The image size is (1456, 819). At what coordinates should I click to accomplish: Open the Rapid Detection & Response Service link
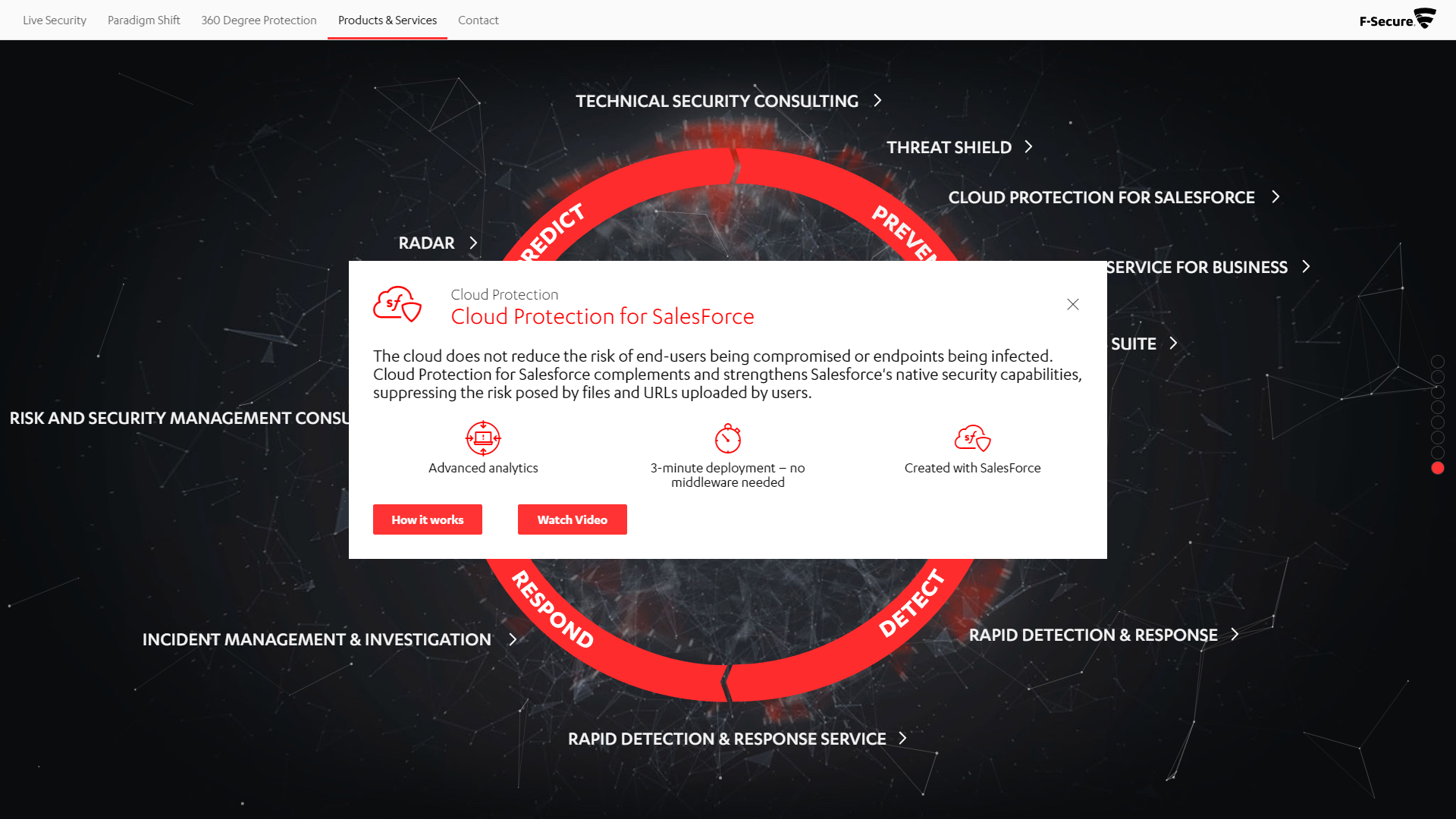tap(726, 739)
